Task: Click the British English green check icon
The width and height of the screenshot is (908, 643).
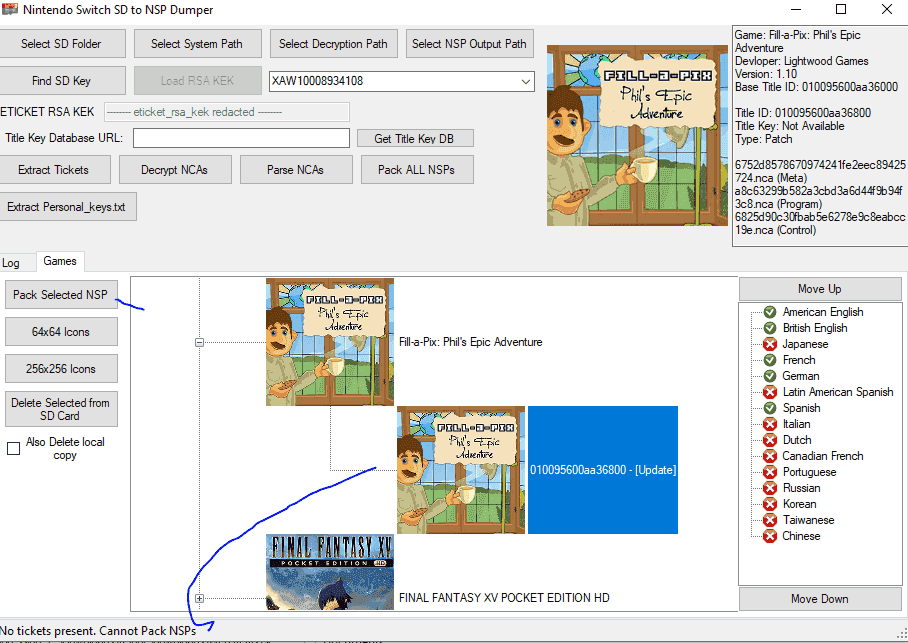Action: pos(770,328)
